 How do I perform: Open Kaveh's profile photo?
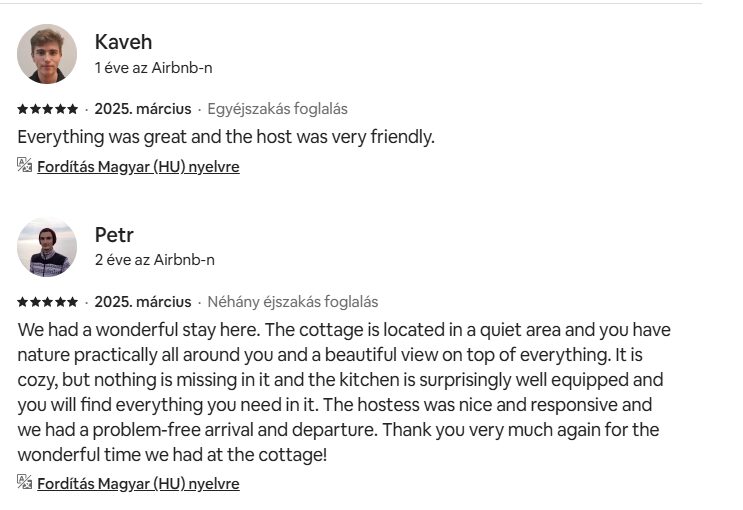click(47, 54)
